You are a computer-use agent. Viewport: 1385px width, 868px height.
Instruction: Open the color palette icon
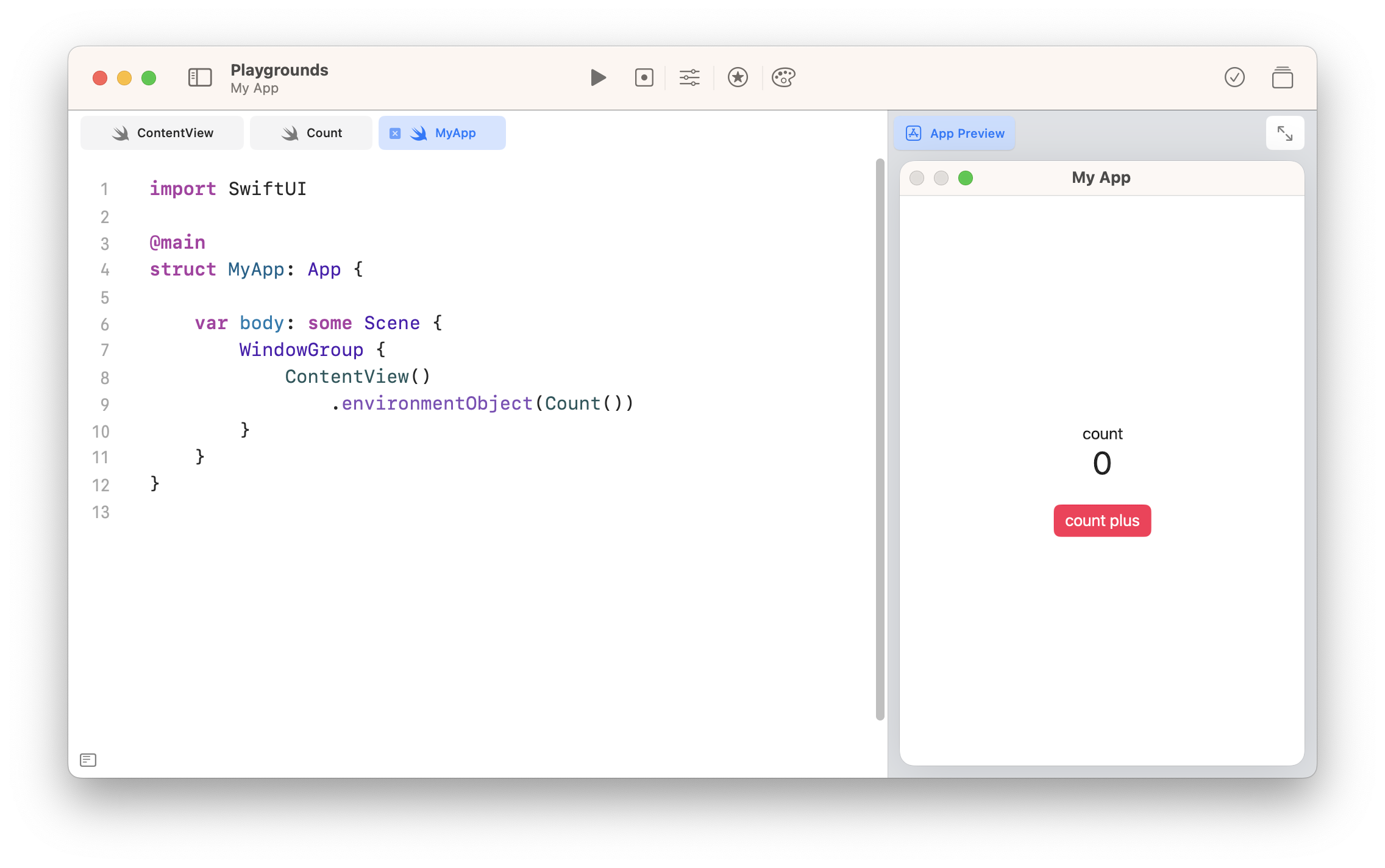click(783, 77)
